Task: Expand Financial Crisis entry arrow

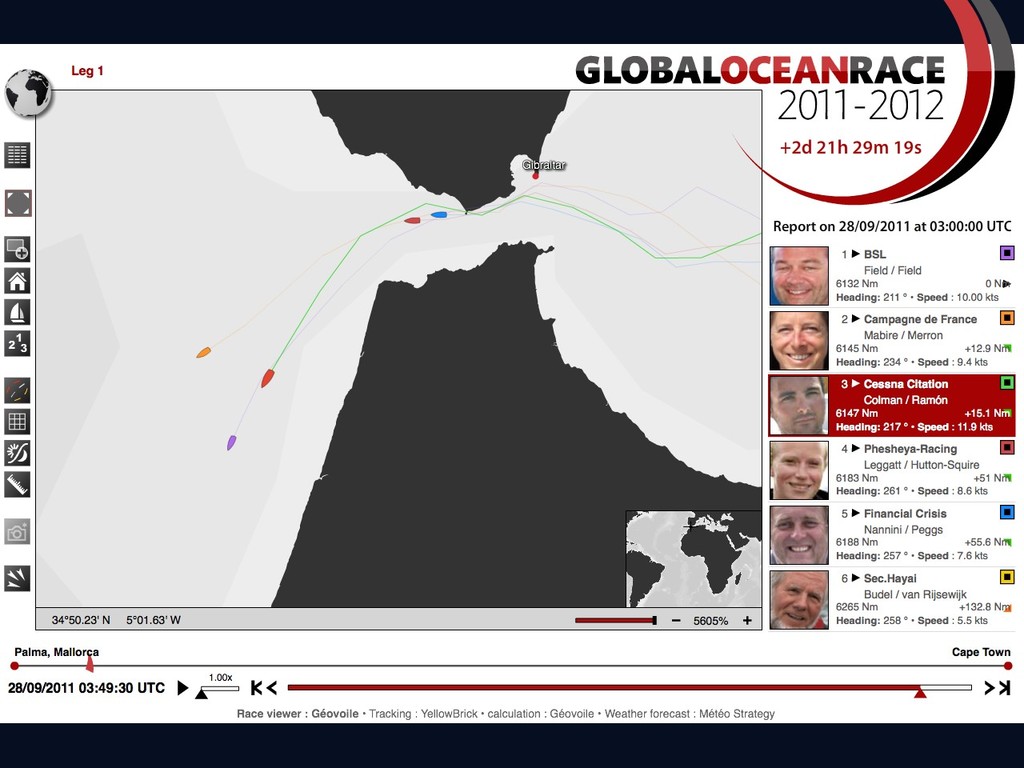Action: (856, 513)
